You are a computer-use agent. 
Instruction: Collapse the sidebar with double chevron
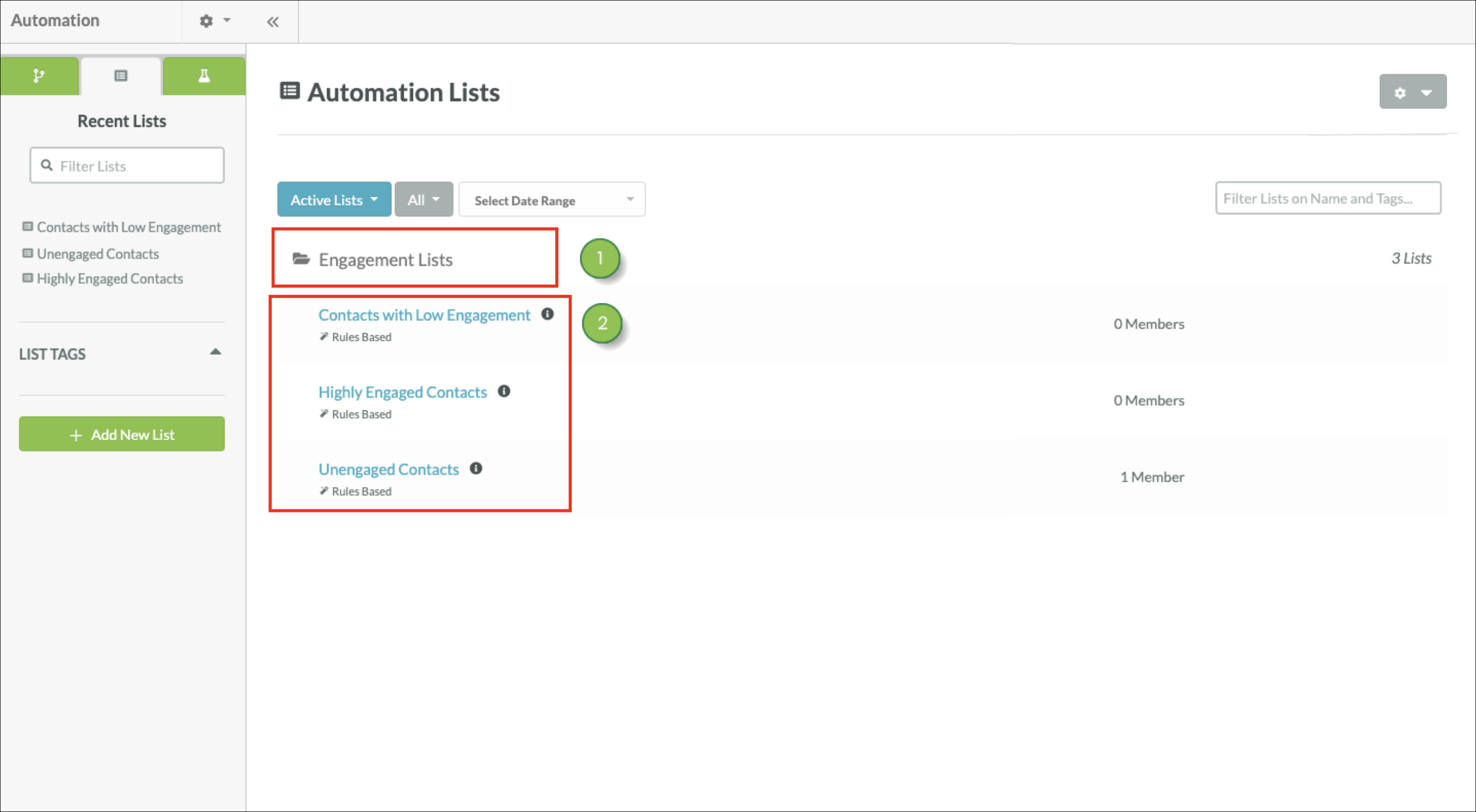click(x=273, y=22)
